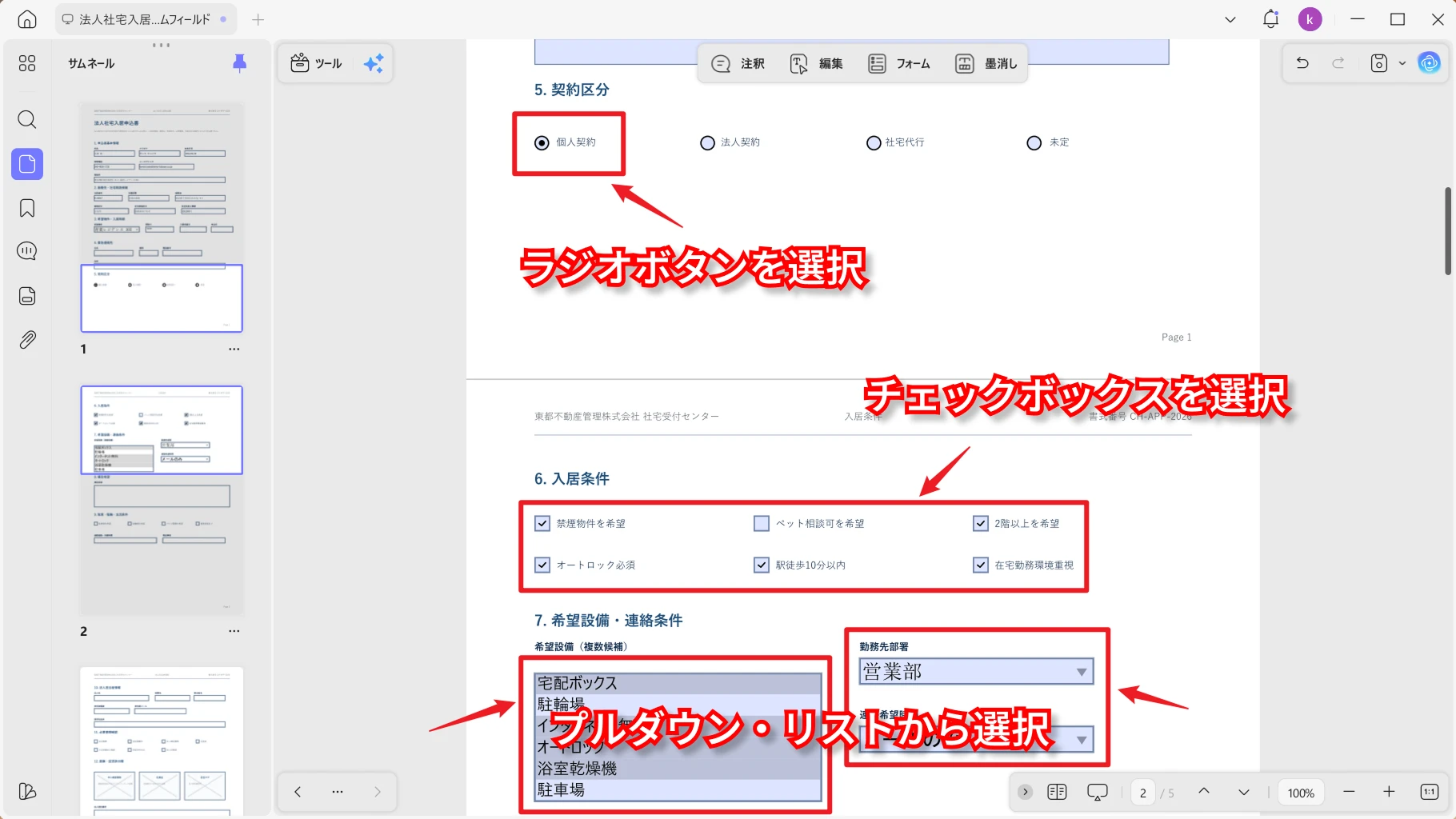Undo the last action
1456x819 pixels.
click(x=1302, y=62)
